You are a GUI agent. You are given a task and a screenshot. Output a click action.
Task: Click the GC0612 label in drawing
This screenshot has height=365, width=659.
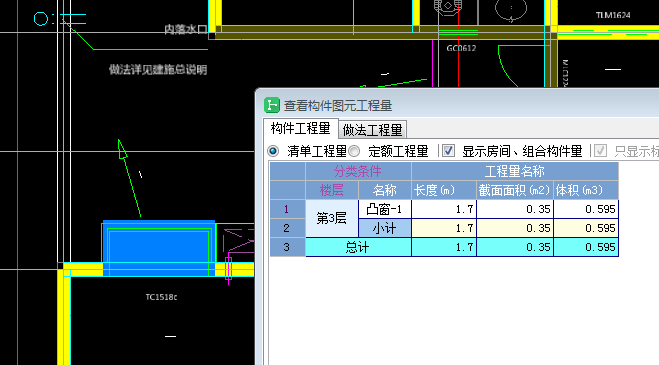461,48
